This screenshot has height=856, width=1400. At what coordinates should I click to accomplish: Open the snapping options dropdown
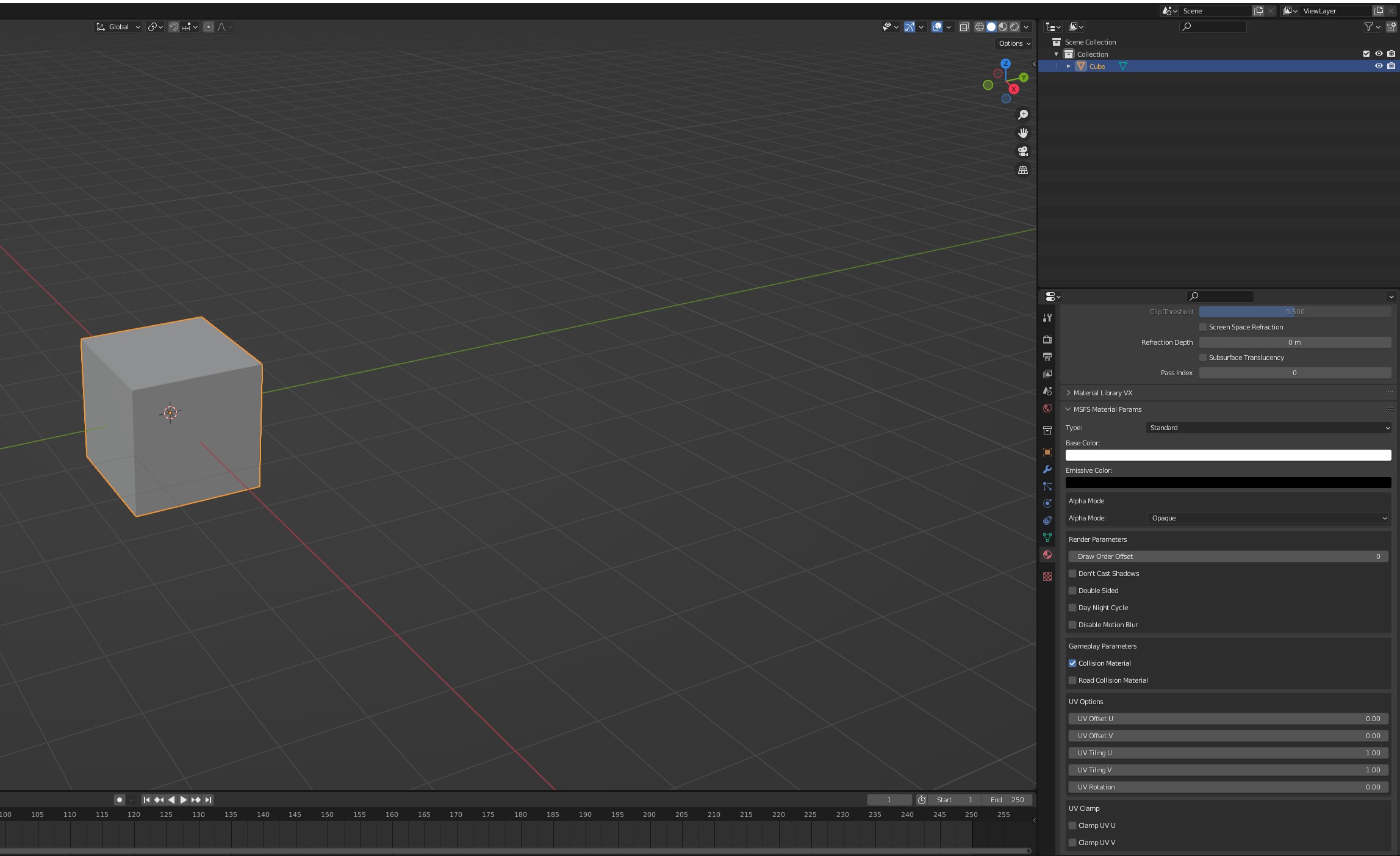click(189, 27)
